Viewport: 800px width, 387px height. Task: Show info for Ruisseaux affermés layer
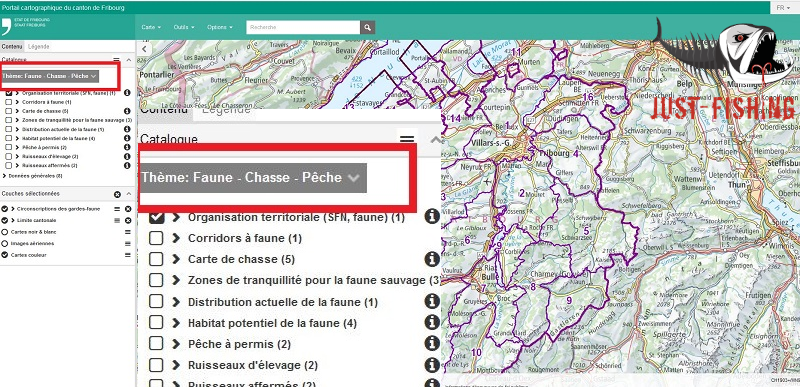click(x=127, y=165)
